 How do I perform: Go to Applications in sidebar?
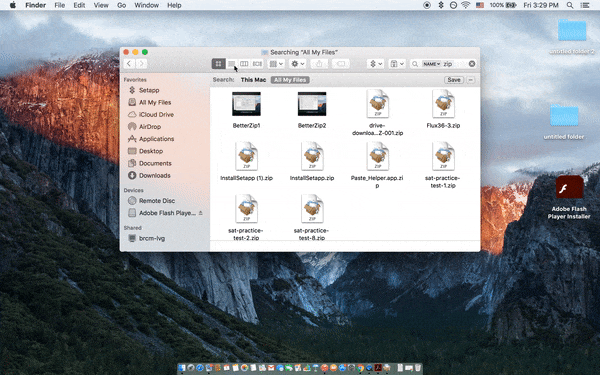coord(156,139)
